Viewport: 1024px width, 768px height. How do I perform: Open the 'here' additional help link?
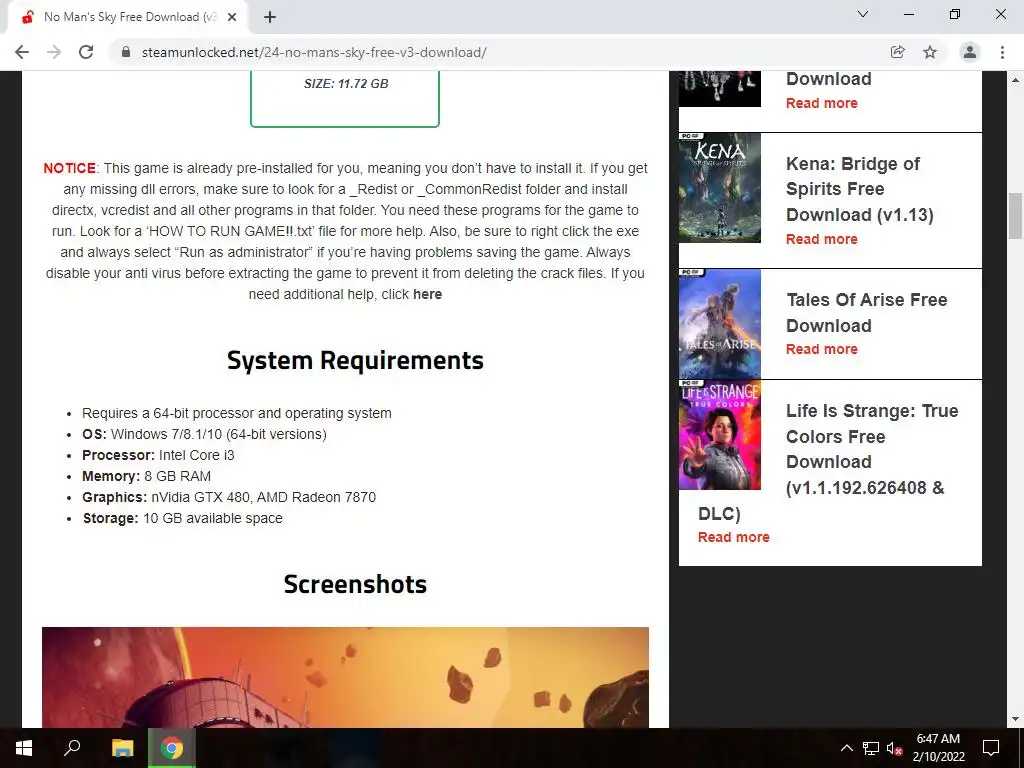coord(427,294)
